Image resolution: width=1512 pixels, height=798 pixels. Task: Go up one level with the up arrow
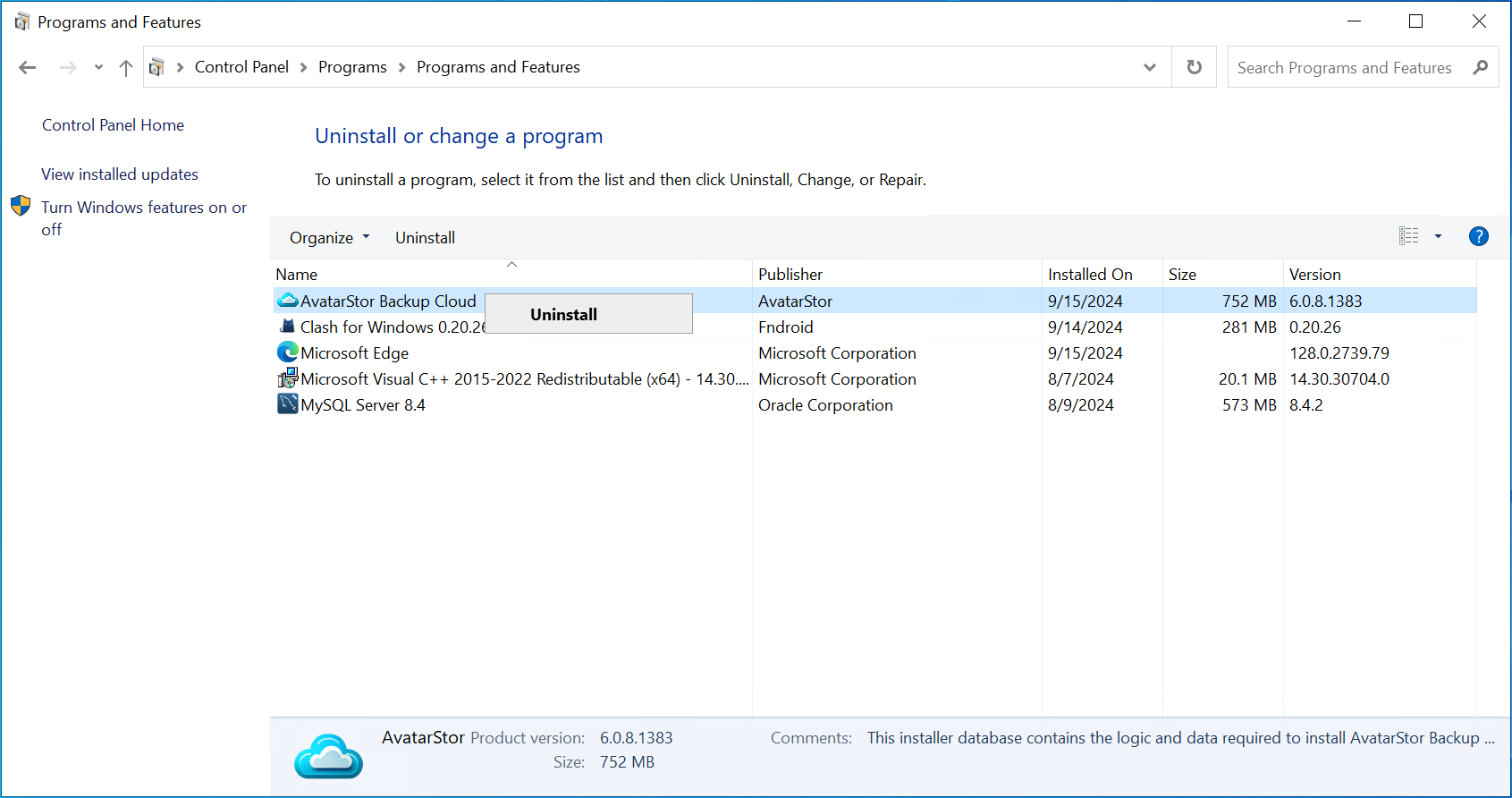(126, 68)
